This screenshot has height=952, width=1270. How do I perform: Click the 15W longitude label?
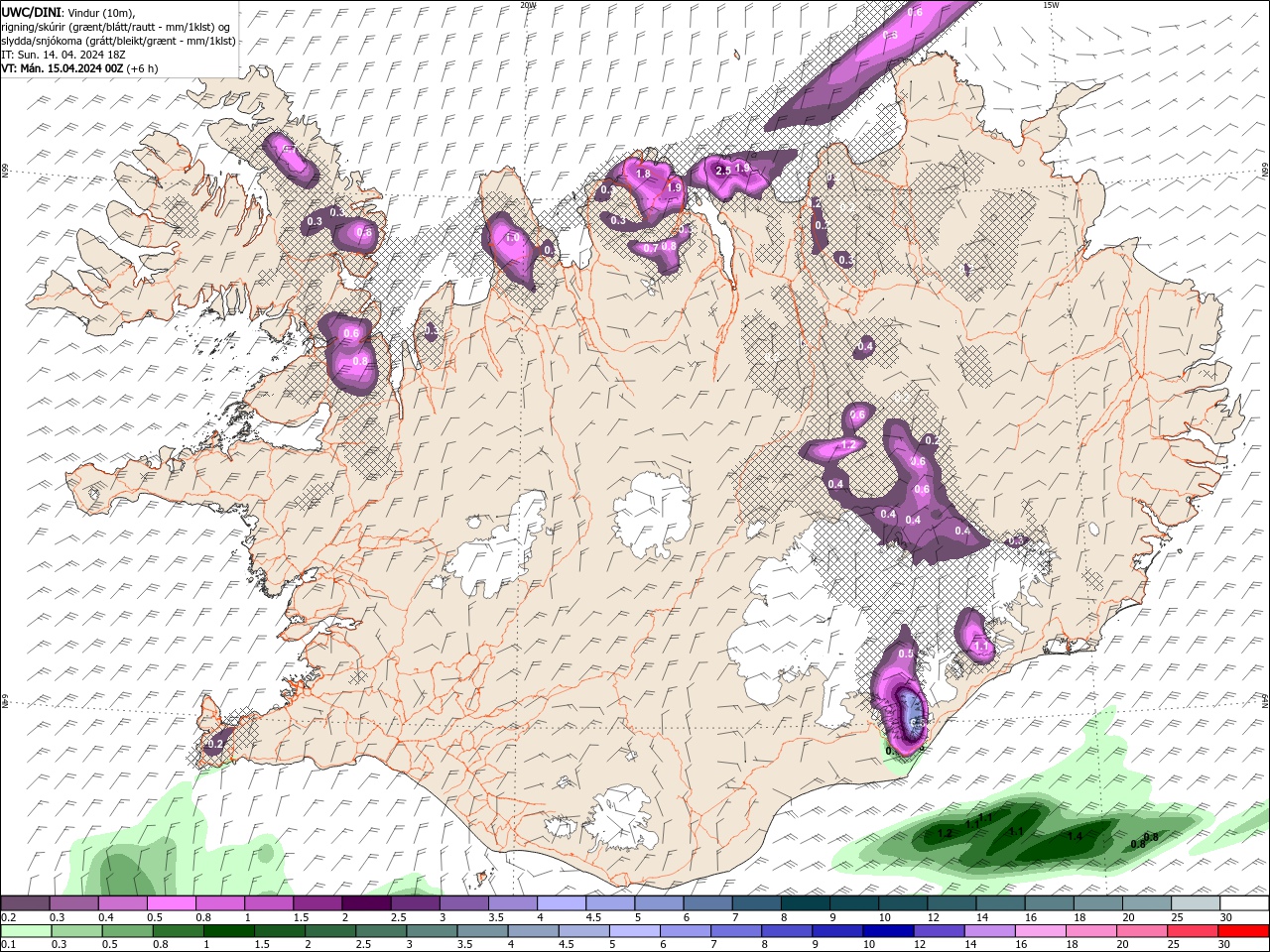click(1050, 5)
